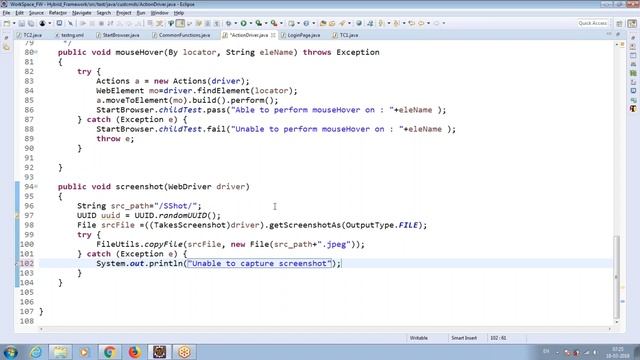This screenshot has height=360, width=640.
Task: Click the Smart Insert status entry
Action: 464,338
